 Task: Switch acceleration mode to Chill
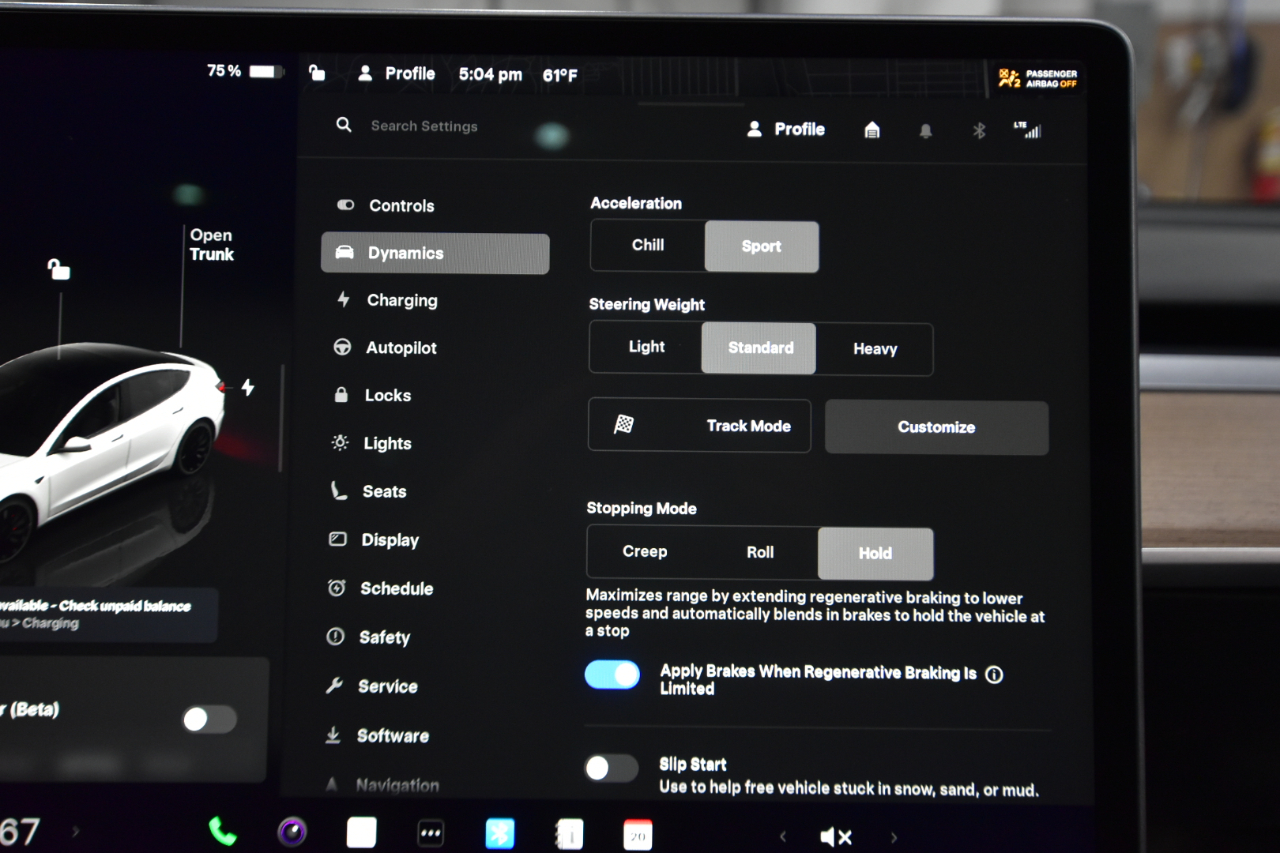coord(646,246)
